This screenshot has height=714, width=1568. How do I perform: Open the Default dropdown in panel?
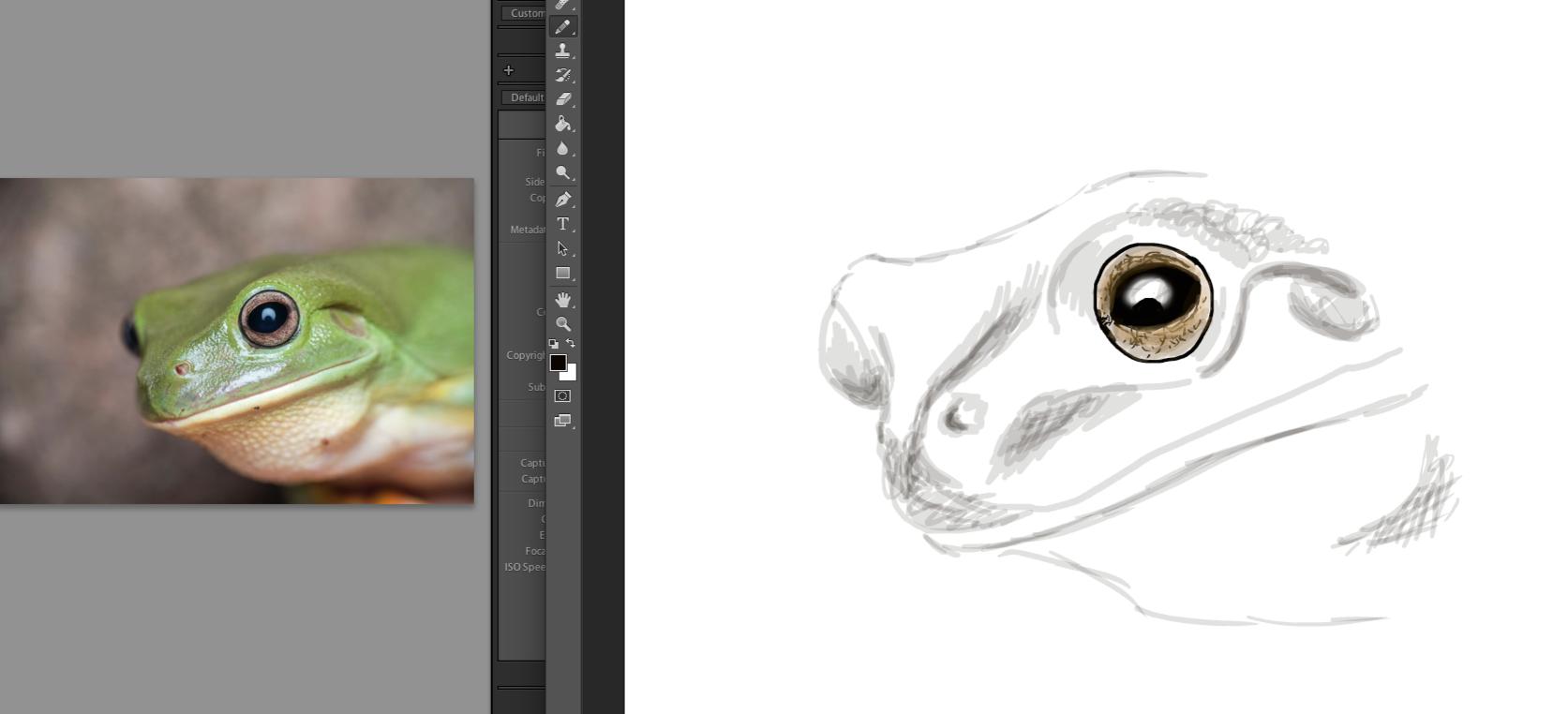[x=525, y=97]
